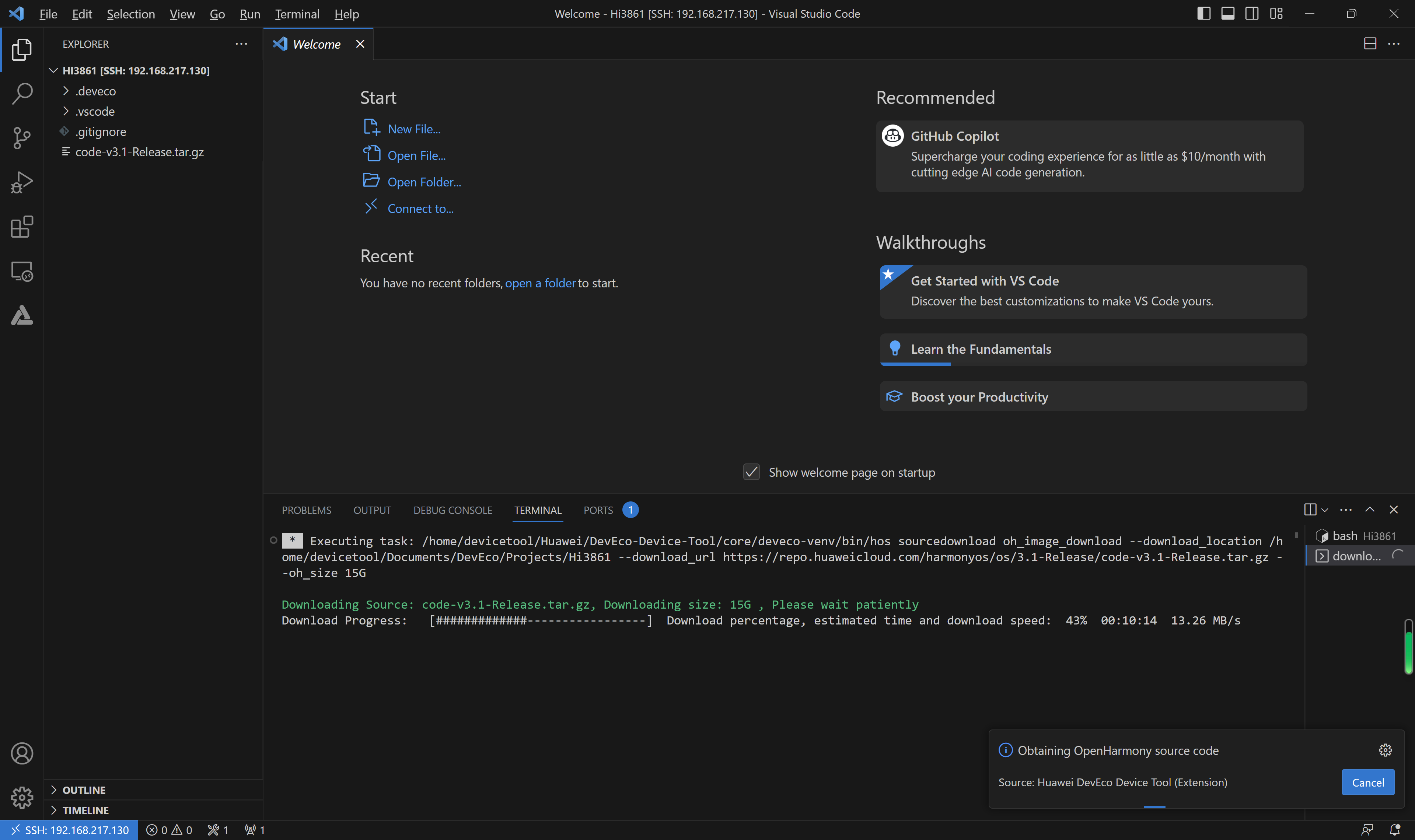Open the Extensions view

22,227
